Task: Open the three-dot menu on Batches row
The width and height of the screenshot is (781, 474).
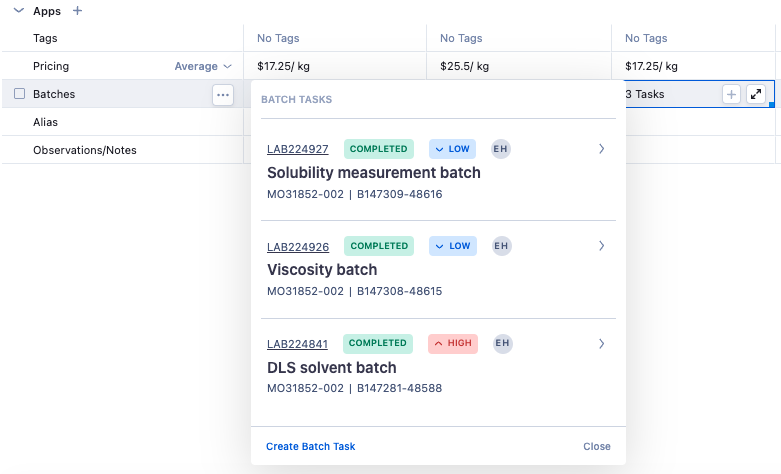Action: pos(222,94)
